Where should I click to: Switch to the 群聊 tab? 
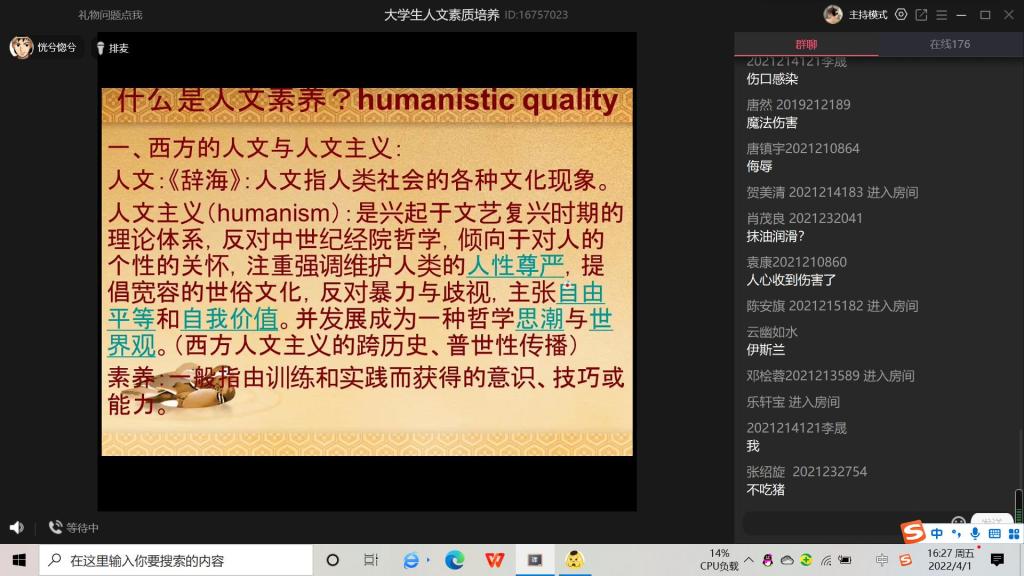pos(806,44)
